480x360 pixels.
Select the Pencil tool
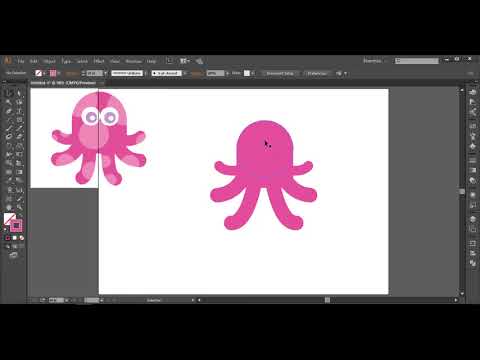(19, 128)
